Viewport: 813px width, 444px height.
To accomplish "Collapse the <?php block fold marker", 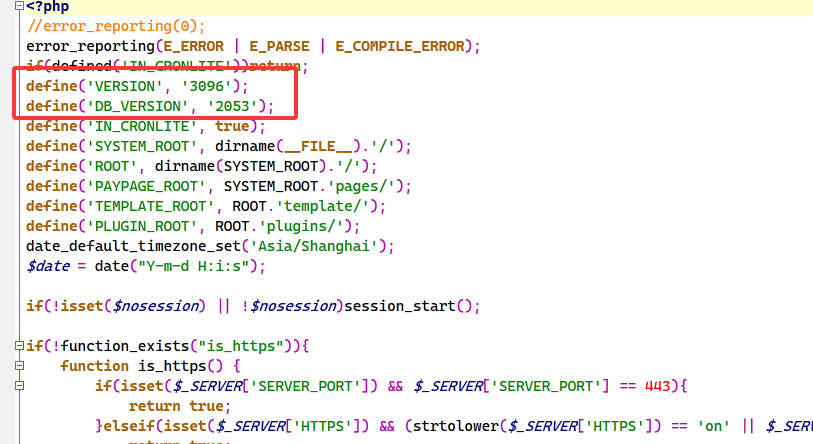I will tap(19, 6).
